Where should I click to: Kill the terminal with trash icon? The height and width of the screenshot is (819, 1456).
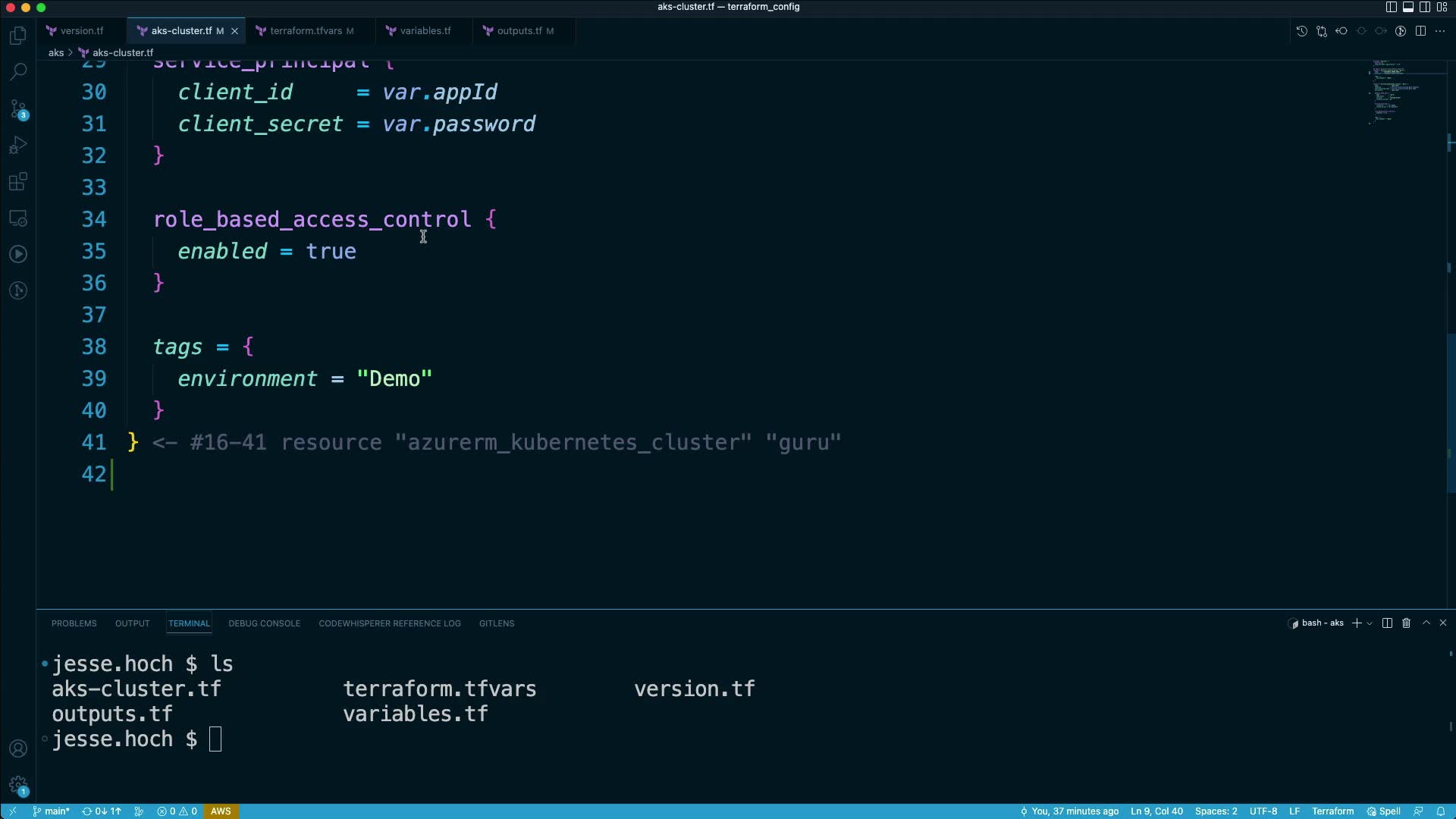(1406, 623)
